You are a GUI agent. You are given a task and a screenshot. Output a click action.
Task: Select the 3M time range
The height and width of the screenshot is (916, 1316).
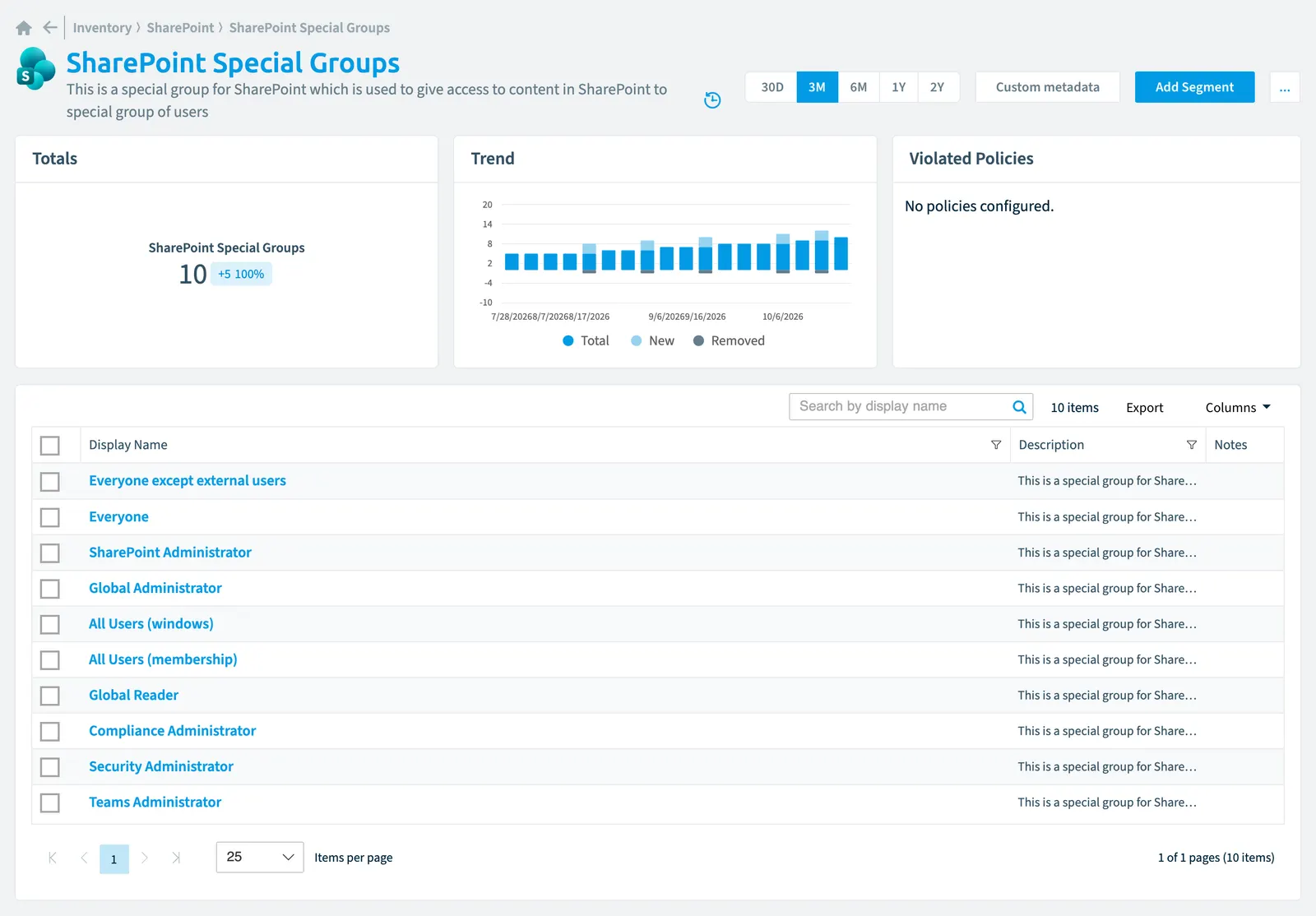pos(817,87)
